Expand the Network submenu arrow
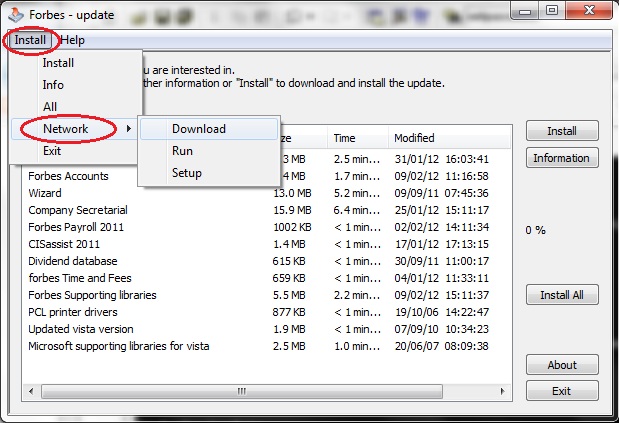 [129, 129]
